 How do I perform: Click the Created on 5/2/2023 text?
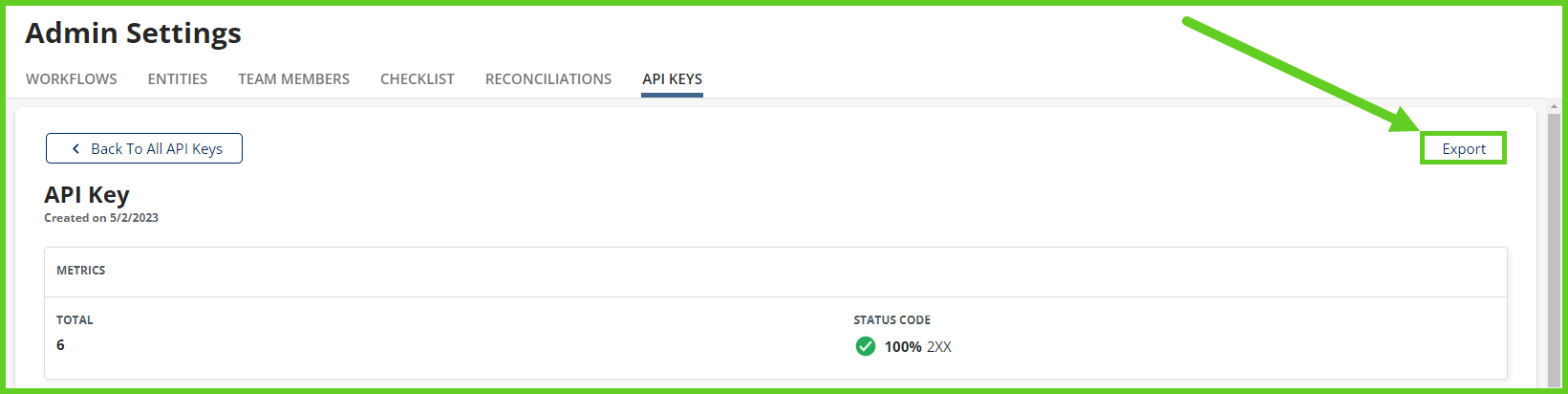101,218
